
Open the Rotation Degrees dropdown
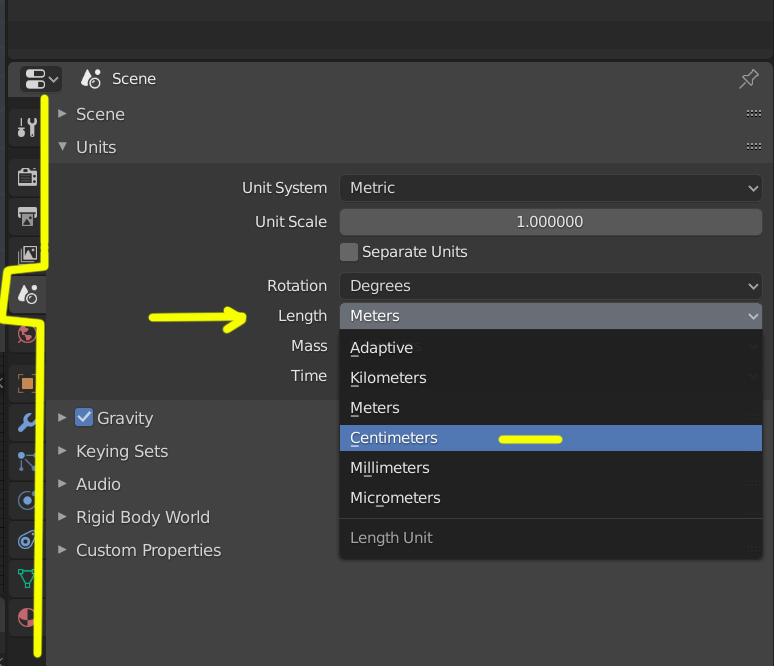pyautogui.click(x=550, y=286)
